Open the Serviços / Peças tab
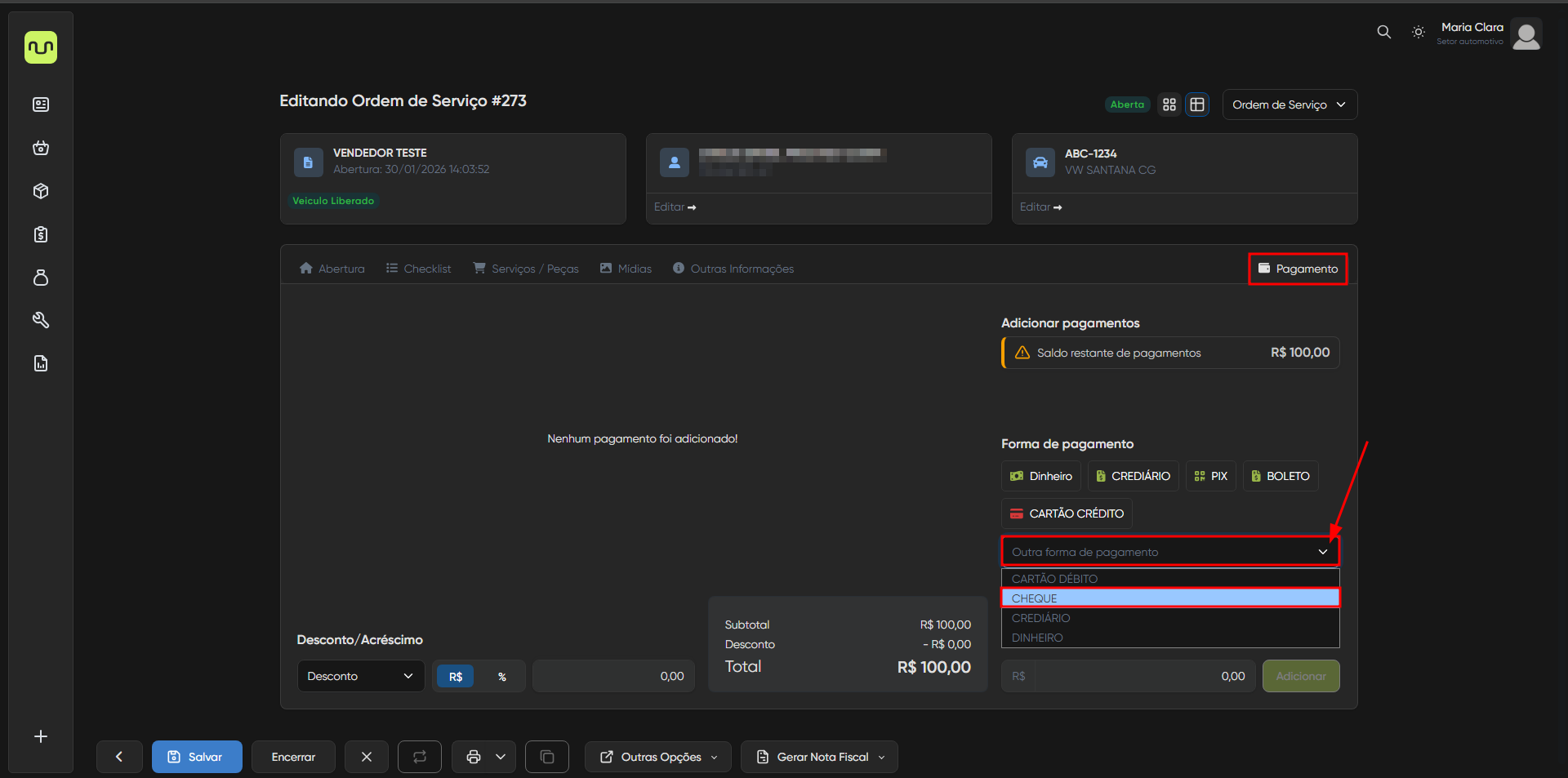 [526, 269]
